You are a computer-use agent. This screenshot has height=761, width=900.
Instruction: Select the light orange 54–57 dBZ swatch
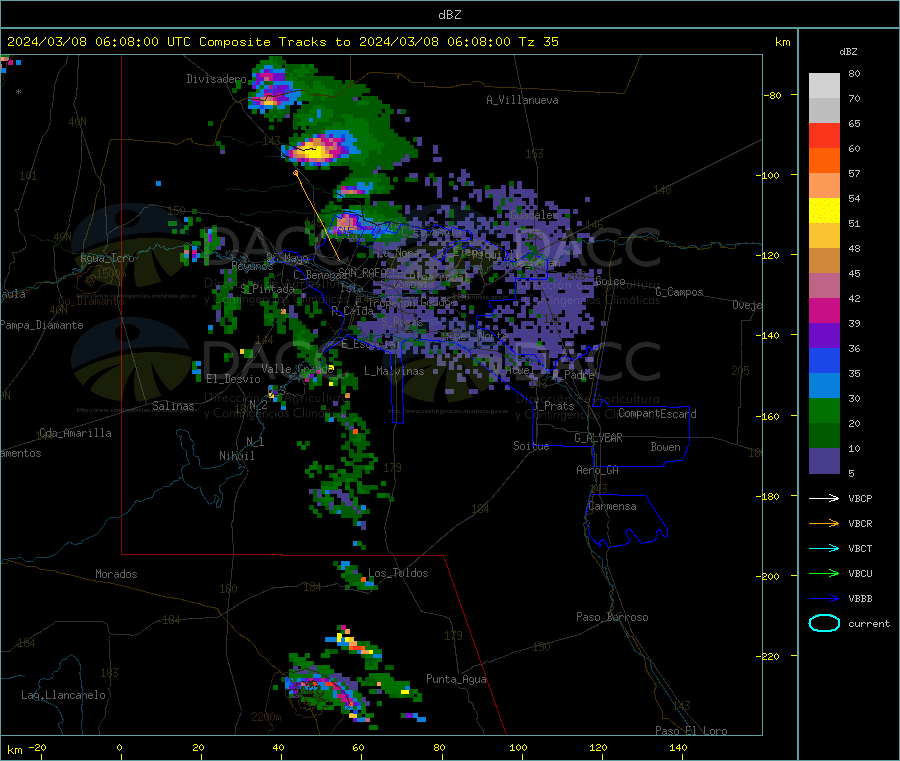tap(824, 185)
